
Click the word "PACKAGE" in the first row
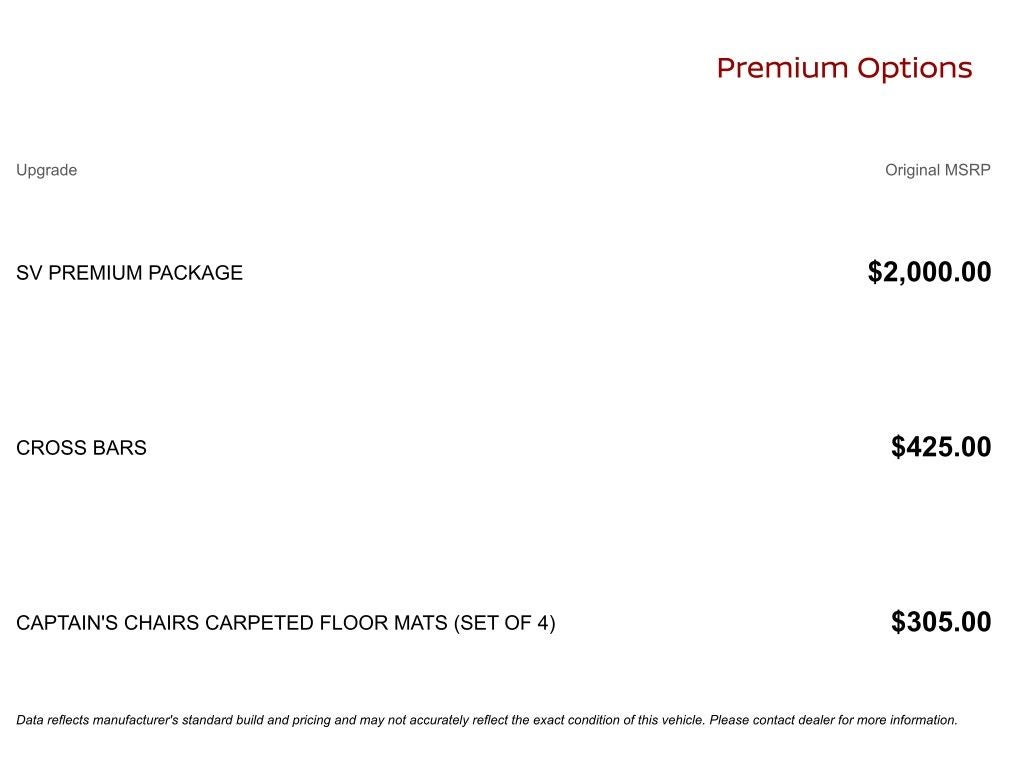[200, 273]
